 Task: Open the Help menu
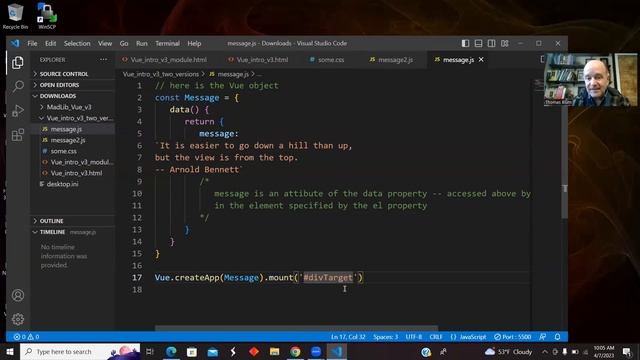click(x=194, y=43)
